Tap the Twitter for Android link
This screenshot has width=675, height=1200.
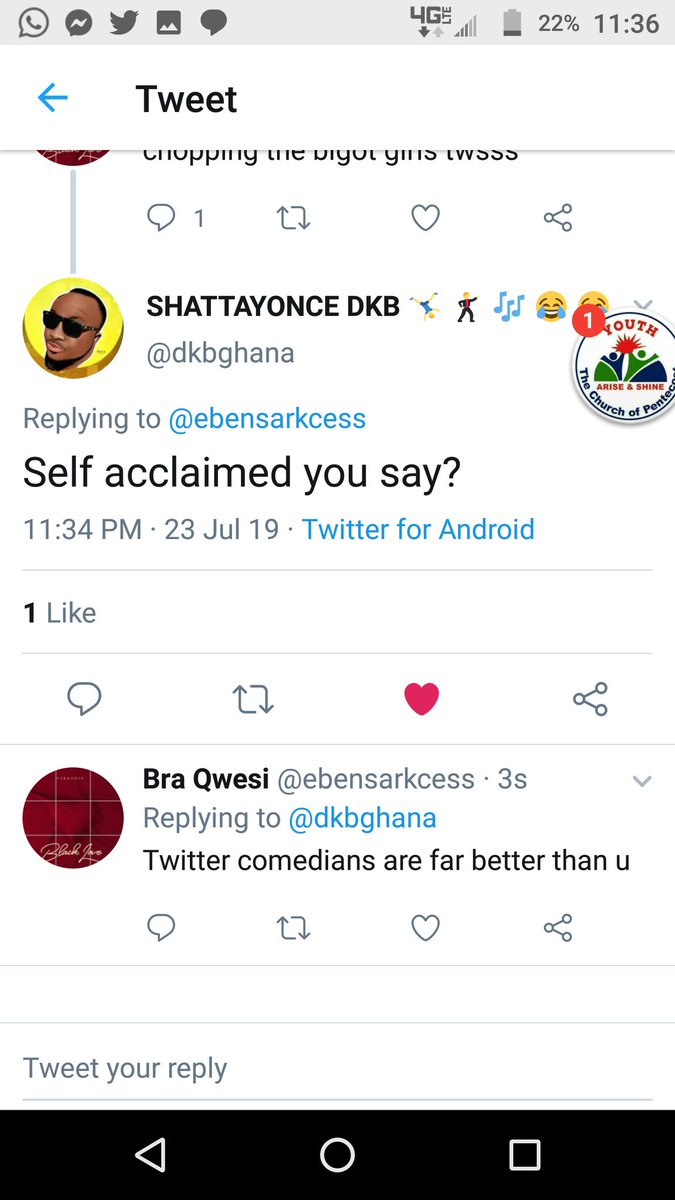418,529
